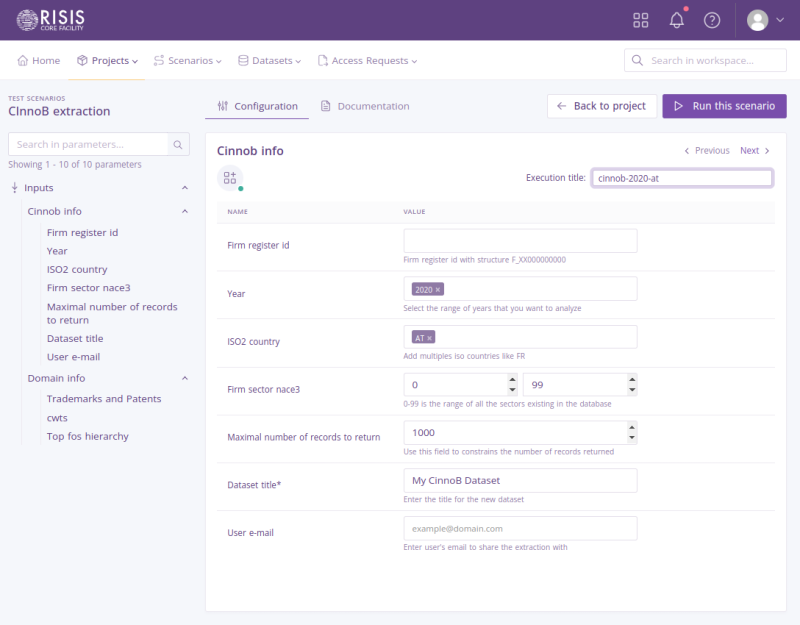Increase maximal number of records stepper
800x625 pixels.
(631, 428)
